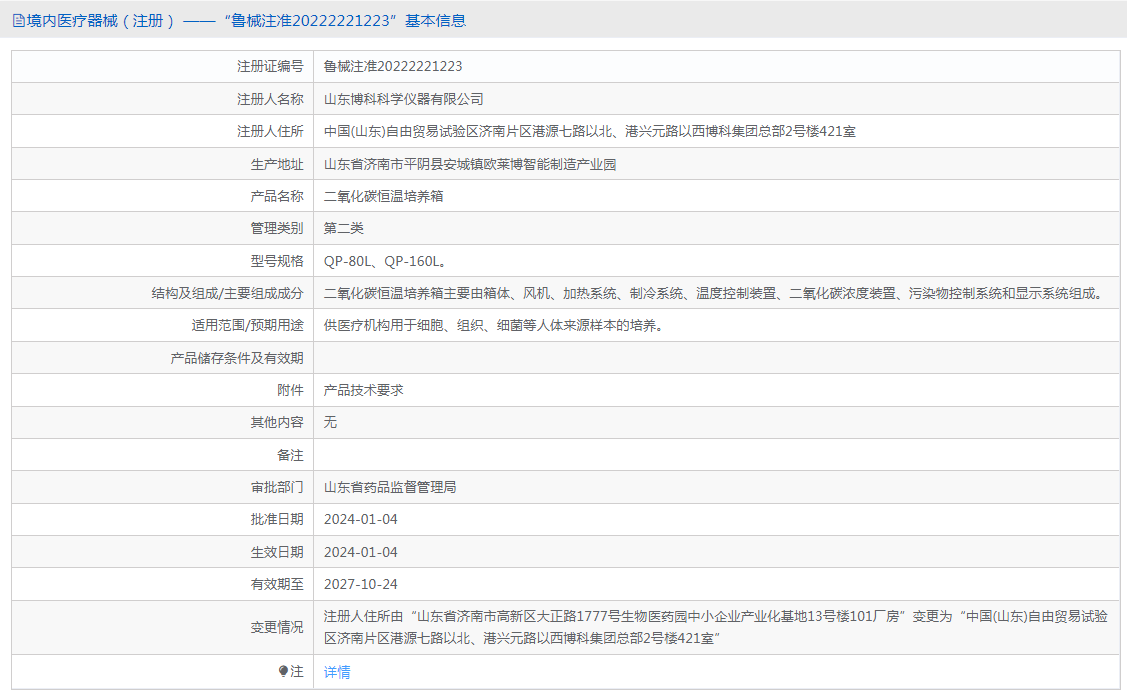Image resolution: width=1127 pixels, height=696 pixels.
Task: Click the bulb icon beside 注
Action: click(x=283, y=672)
